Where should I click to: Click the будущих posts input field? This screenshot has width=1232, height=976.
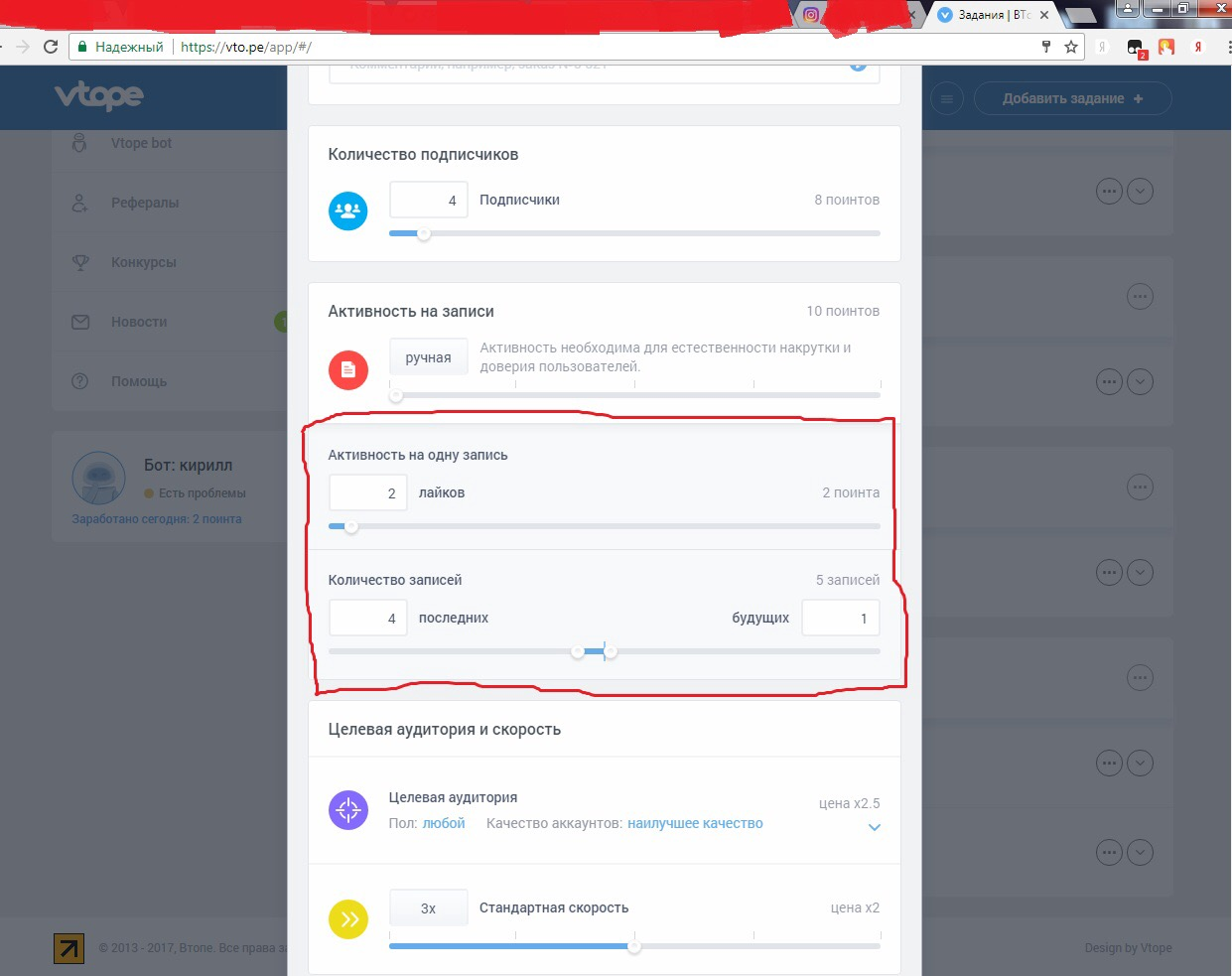[x=840, y=618]
